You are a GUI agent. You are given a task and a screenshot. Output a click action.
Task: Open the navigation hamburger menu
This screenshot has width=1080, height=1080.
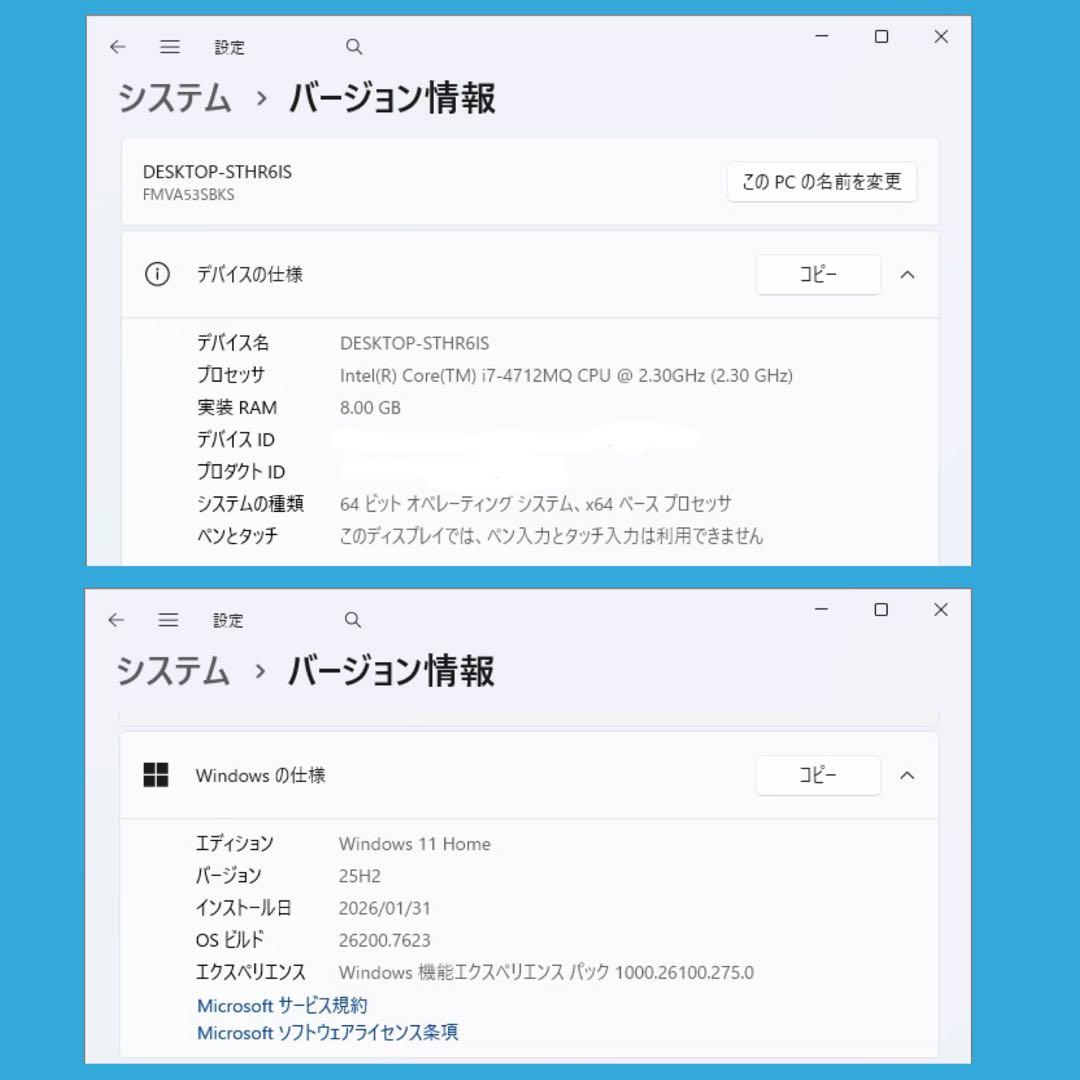coord(169,46)
